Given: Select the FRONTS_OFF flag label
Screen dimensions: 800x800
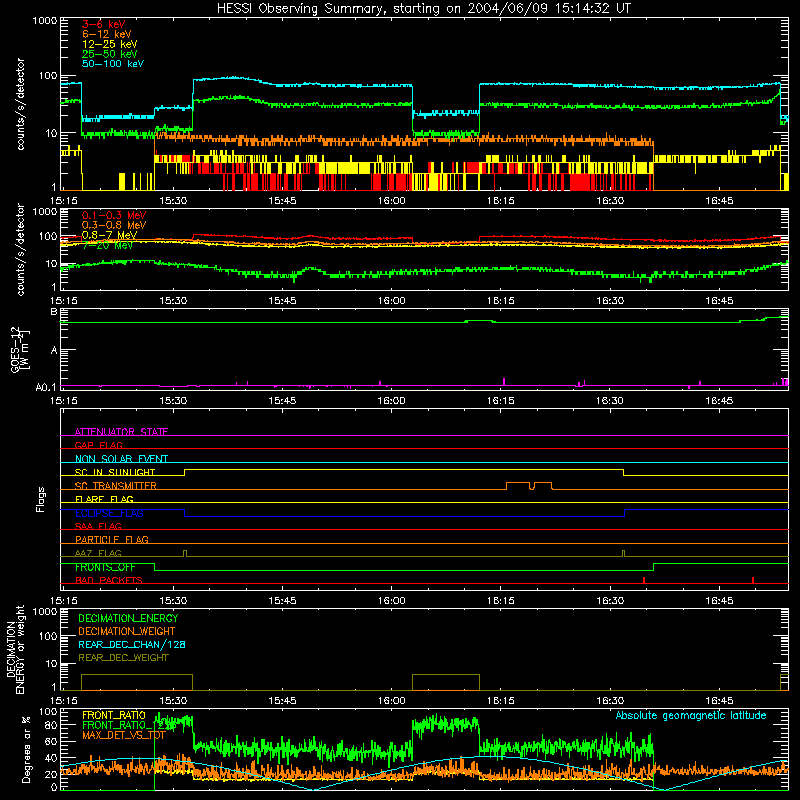Looking at the screenshot, I should click(x=105, y=567).
